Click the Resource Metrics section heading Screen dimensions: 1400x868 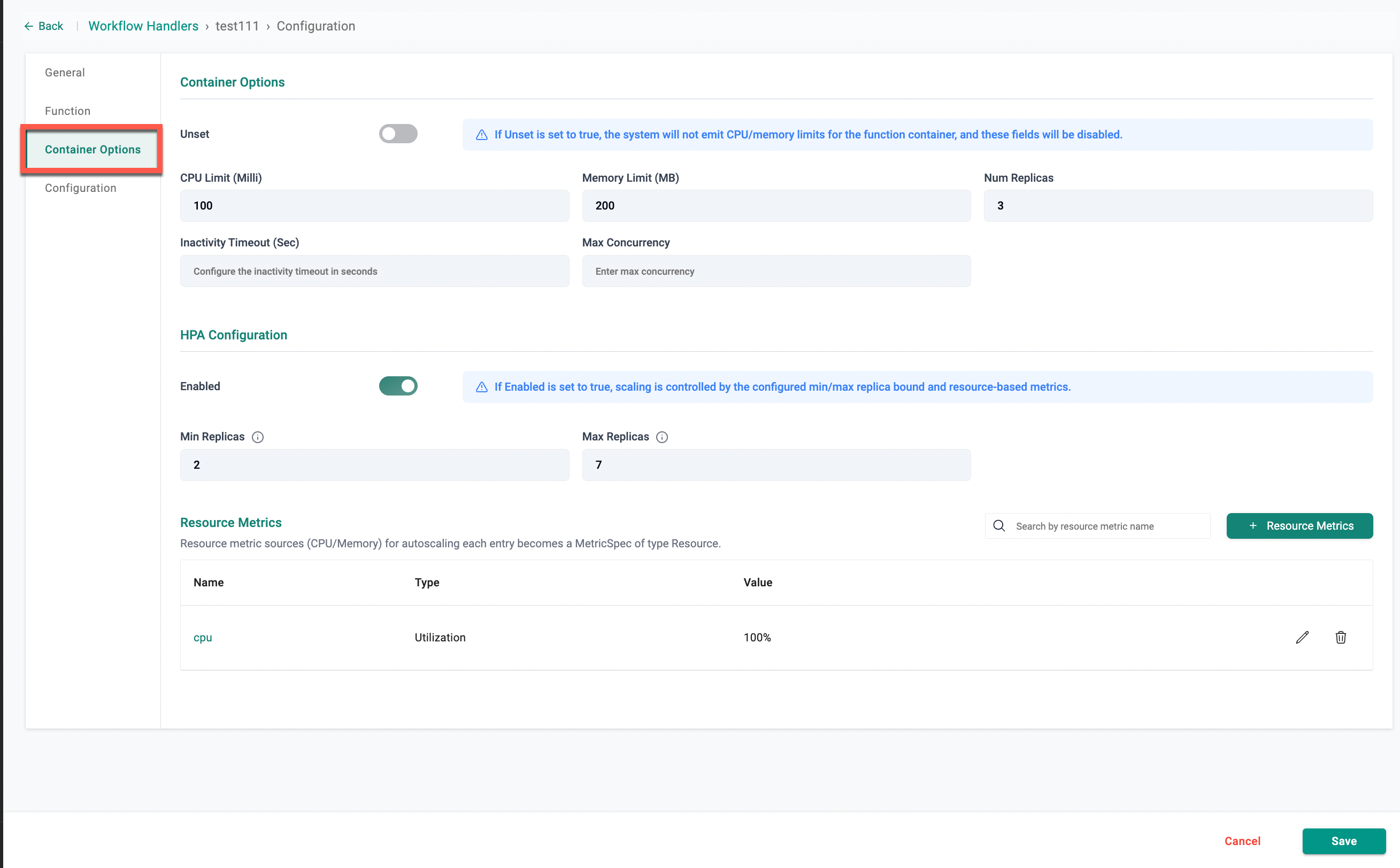click(x=231, y=522)
